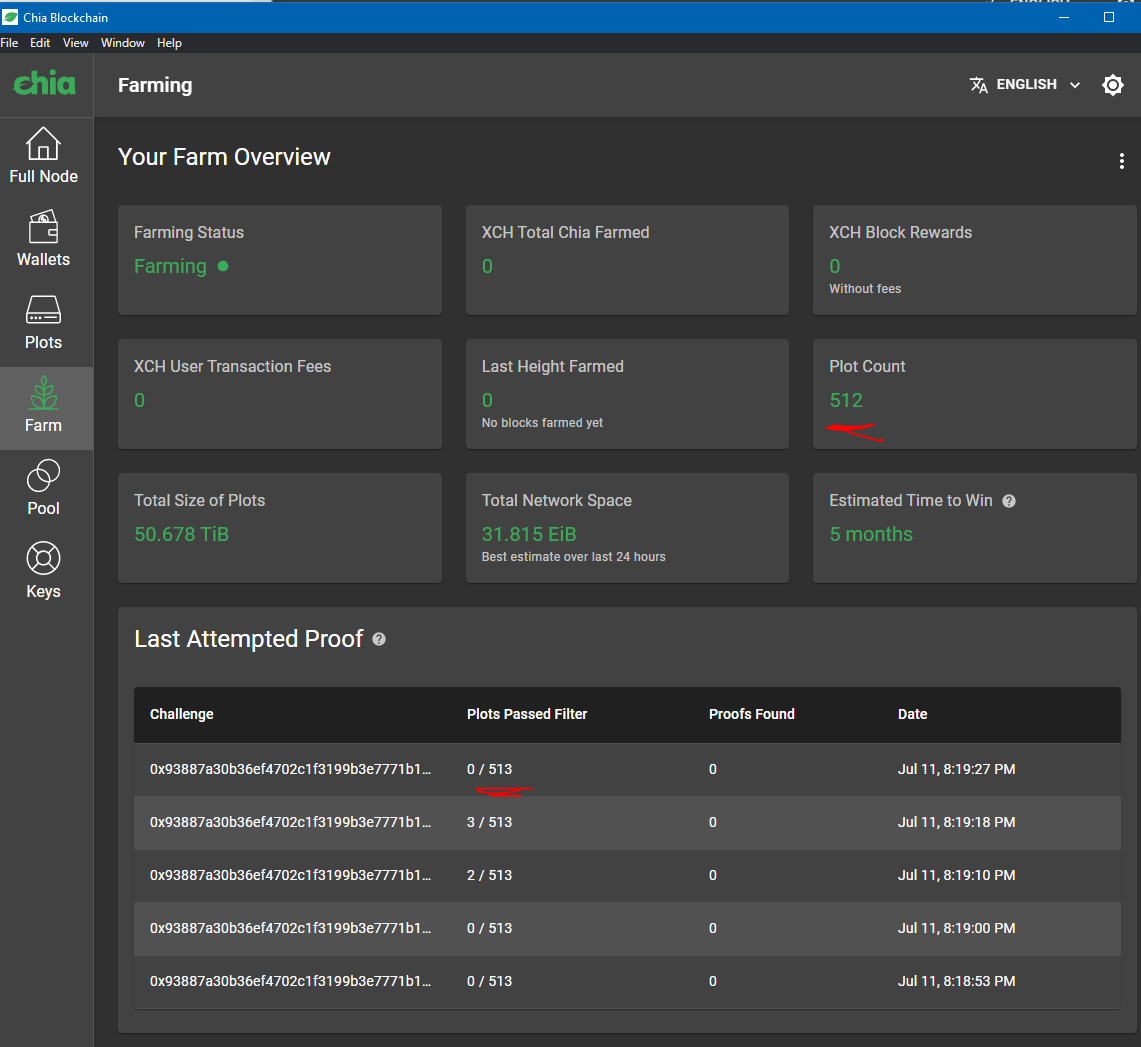This screenshot has width=1141, height=1047.
Task: Click the Proofs Found column header
Action: coord(752,714)
